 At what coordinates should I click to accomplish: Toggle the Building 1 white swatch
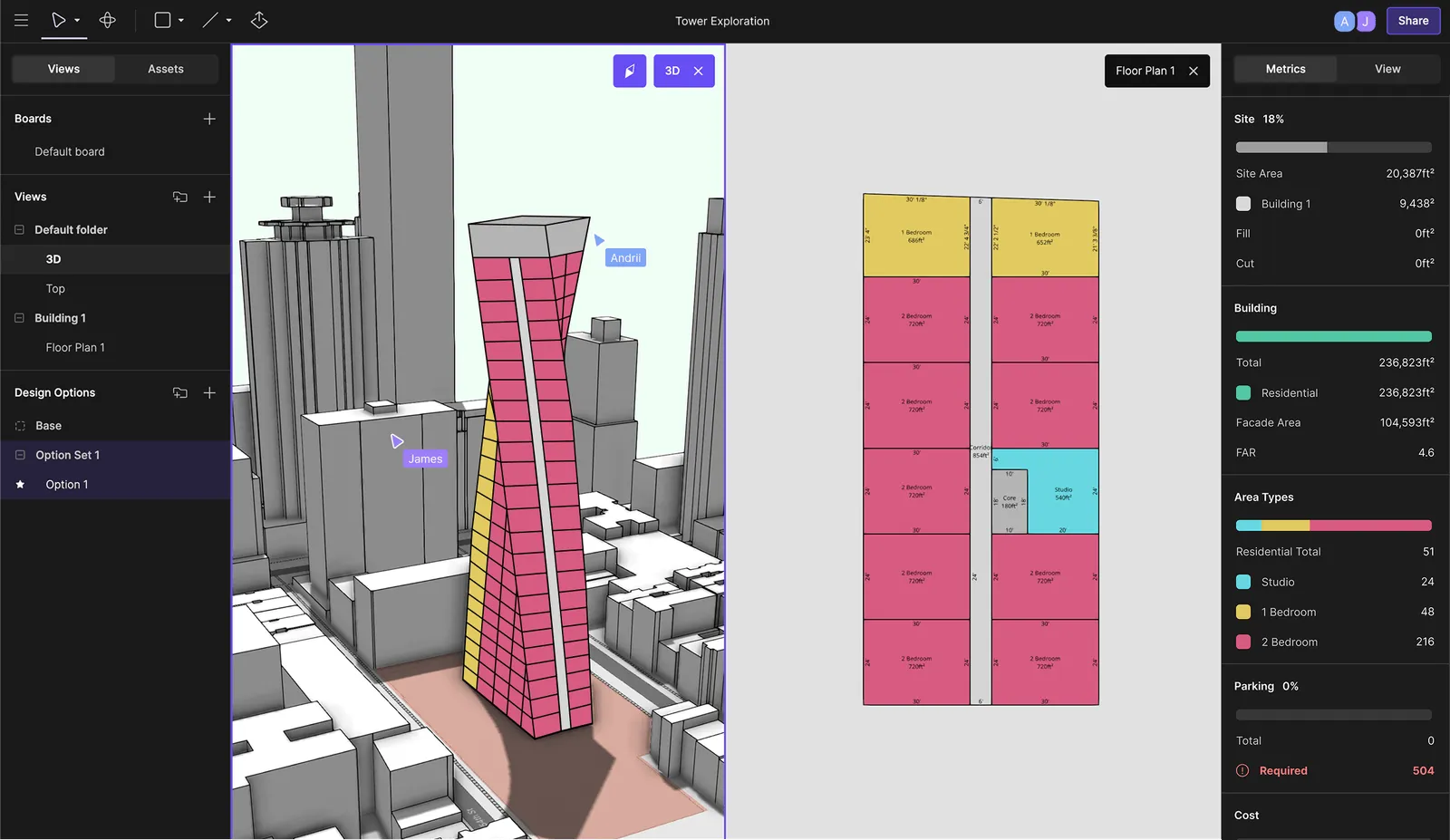pos(1243,204)
